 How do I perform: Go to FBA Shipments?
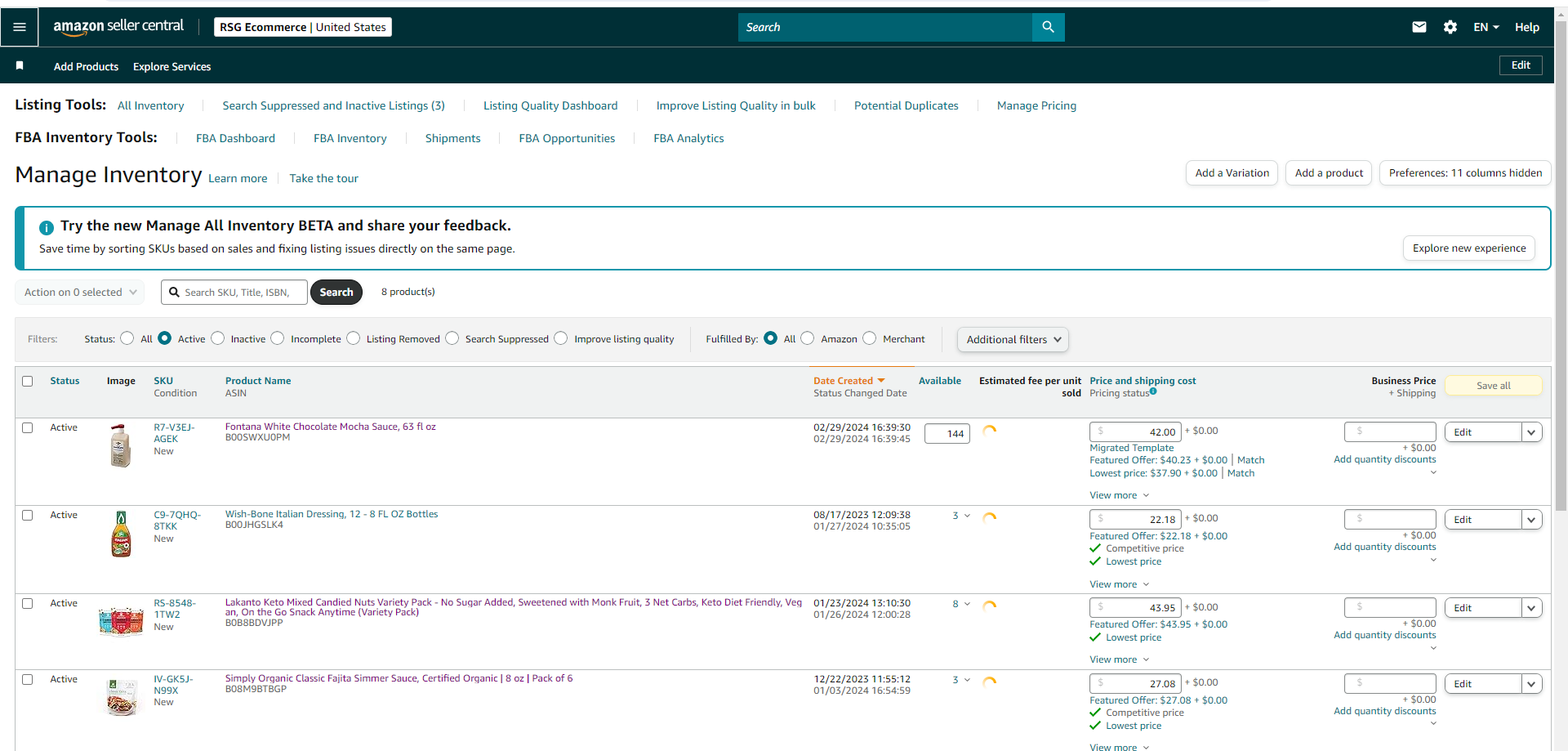pos(452,138)
